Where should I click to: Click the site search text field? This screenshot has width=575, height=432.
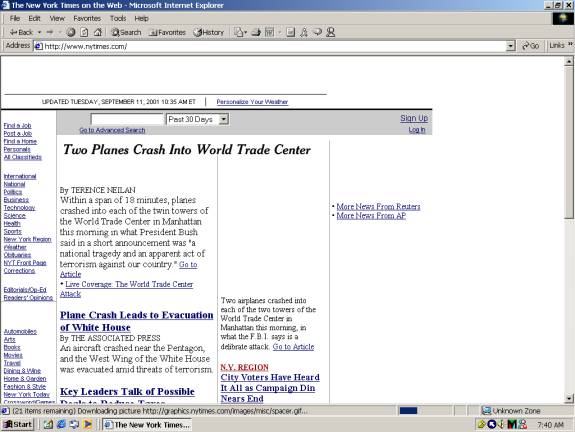click(127, 119)
